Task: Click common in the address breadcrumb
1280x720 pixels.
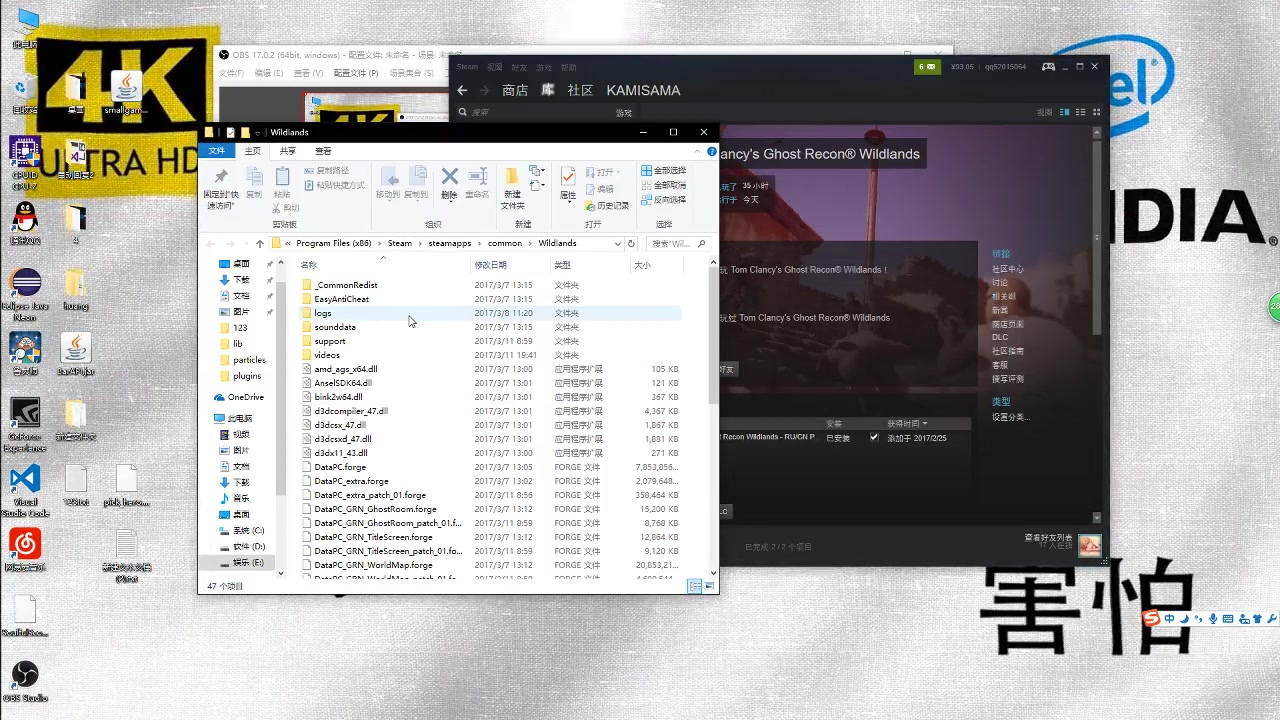Action: click(x=505, y=243)
